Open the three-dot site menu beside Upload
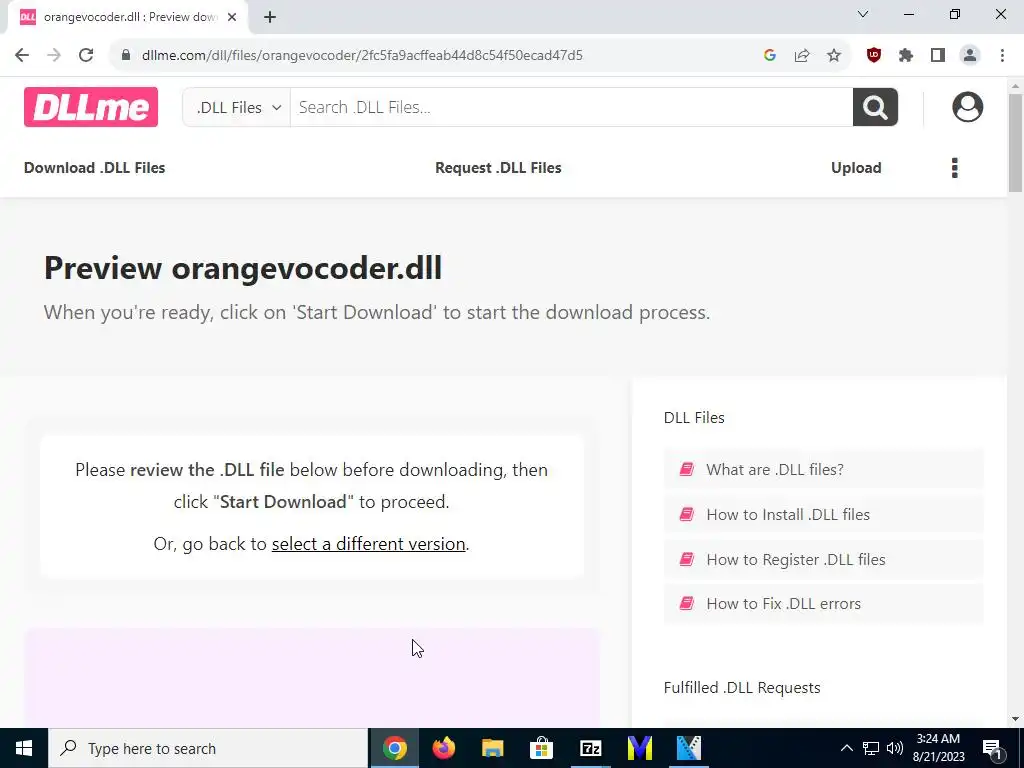 coord(955,168)
